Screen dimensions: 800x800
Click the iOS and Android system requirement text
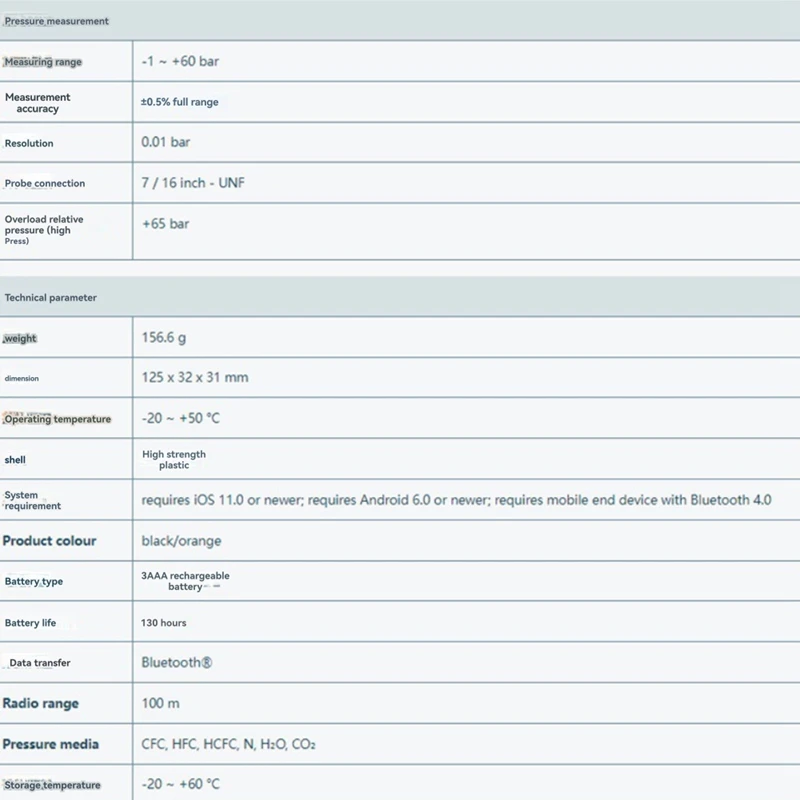coord(456,500)
